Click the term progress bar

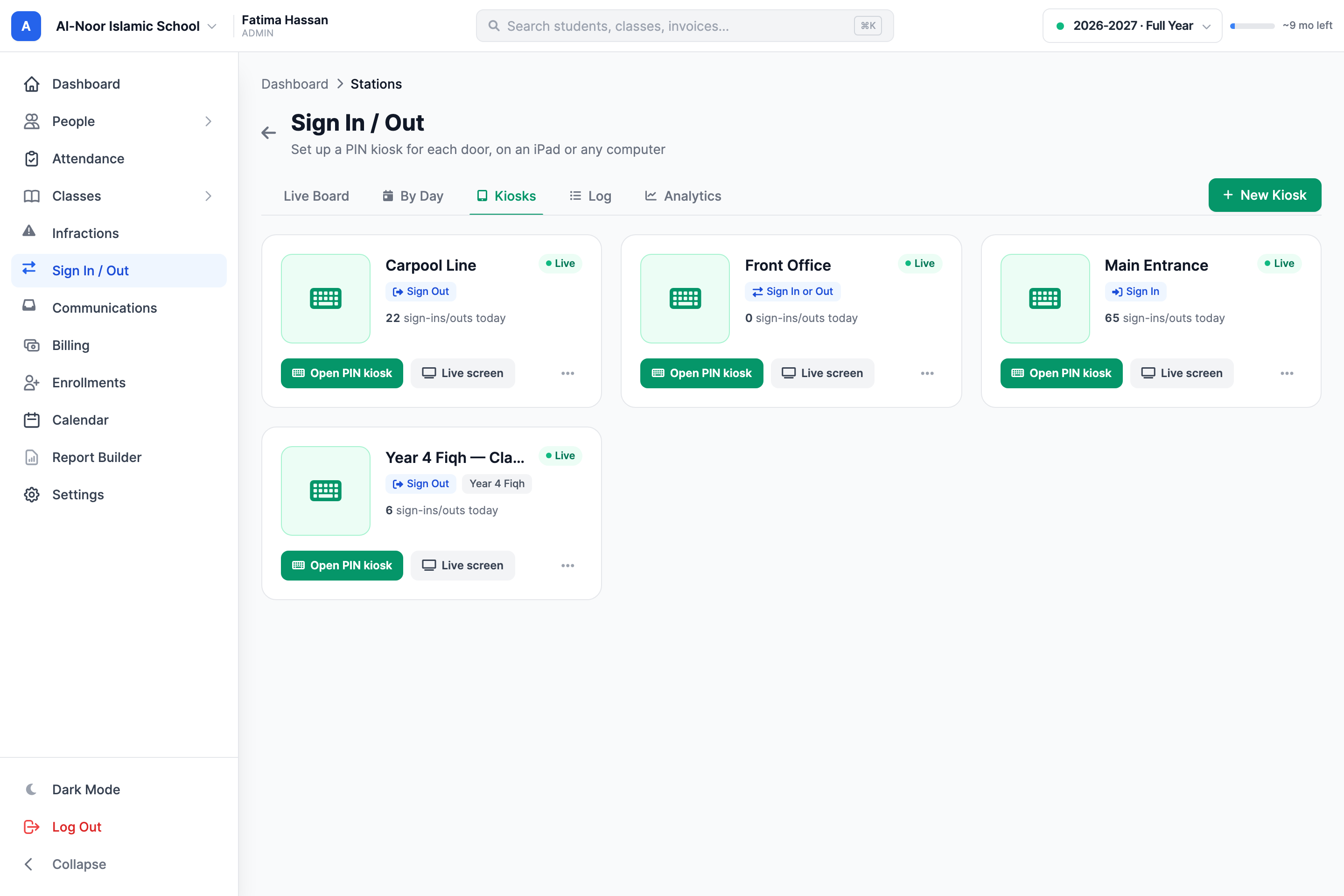coord(1252,26)
